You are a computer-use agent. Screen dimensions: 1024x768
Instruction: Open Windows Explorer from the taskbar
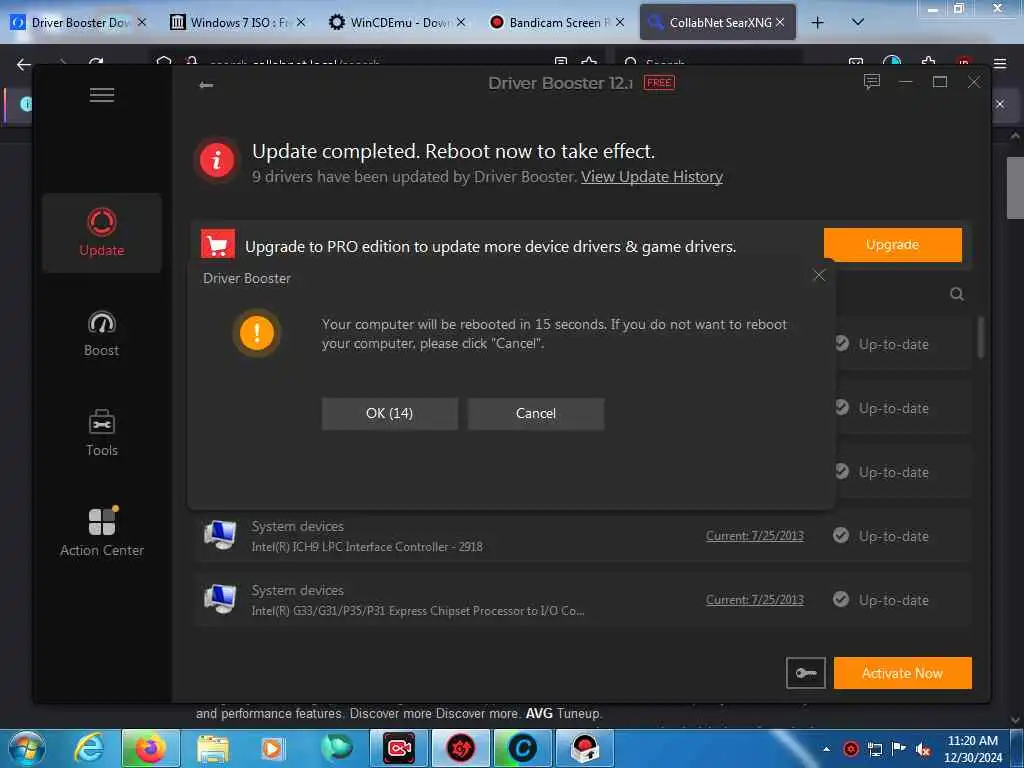click(213, 748)
